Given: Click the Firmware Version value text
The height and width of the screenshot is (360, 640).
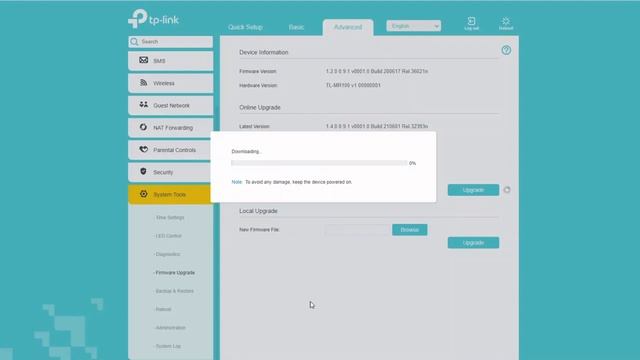Looking at the screenshot, I should pyautogui.click(x=377, y=71).
